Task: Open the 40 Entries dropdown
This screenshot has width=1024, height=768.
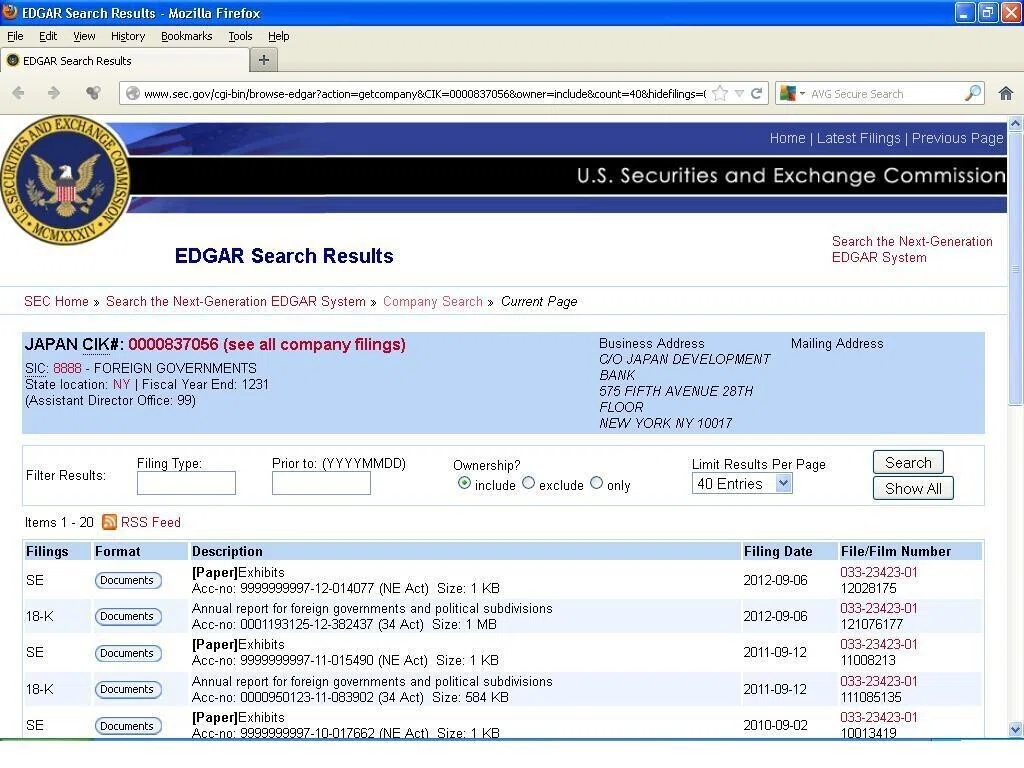Action: pyautogui.click(x=742, y=484)
